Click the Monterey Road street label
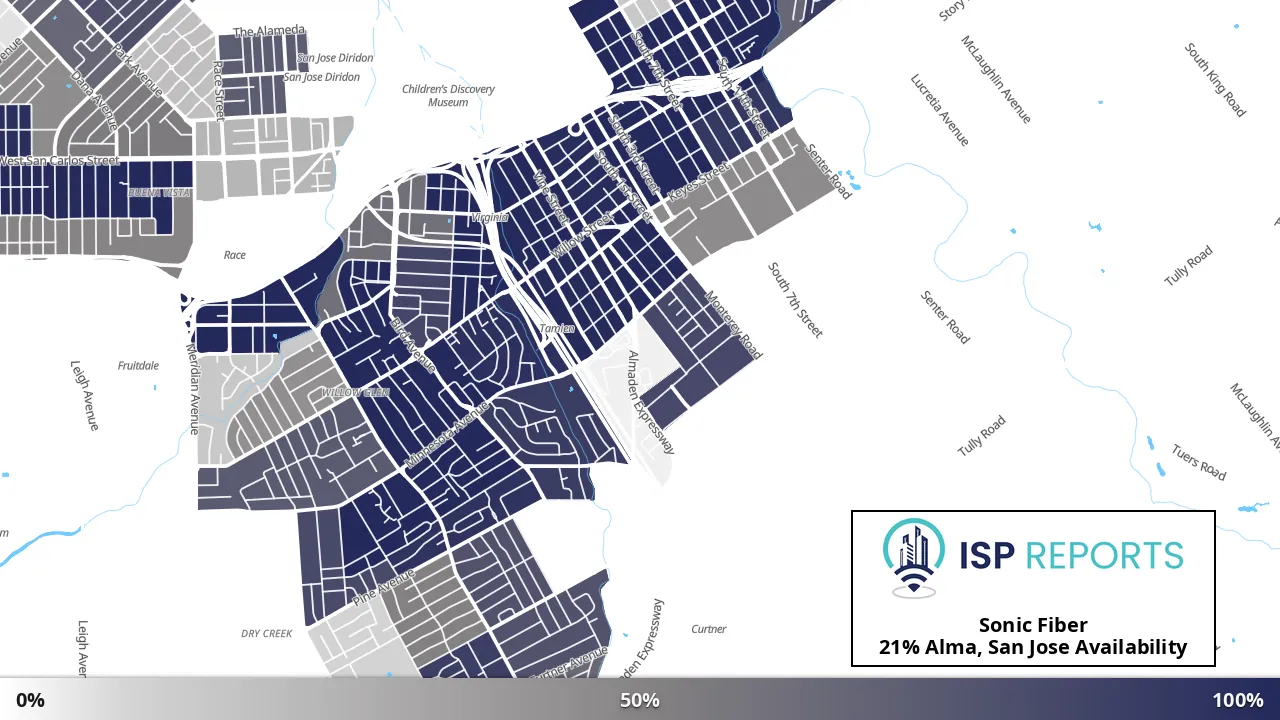This screenshot has height=720, width=1280. [733, 325]
